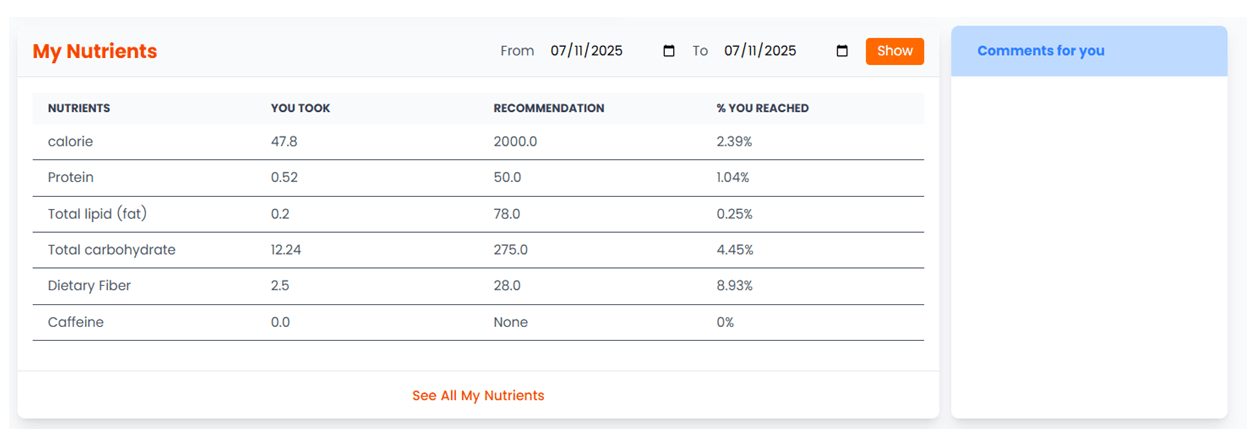Select the Comments for you panel header
Image resolution: width=1256 pixels, height=436 pixels.
pos(1089,51)
